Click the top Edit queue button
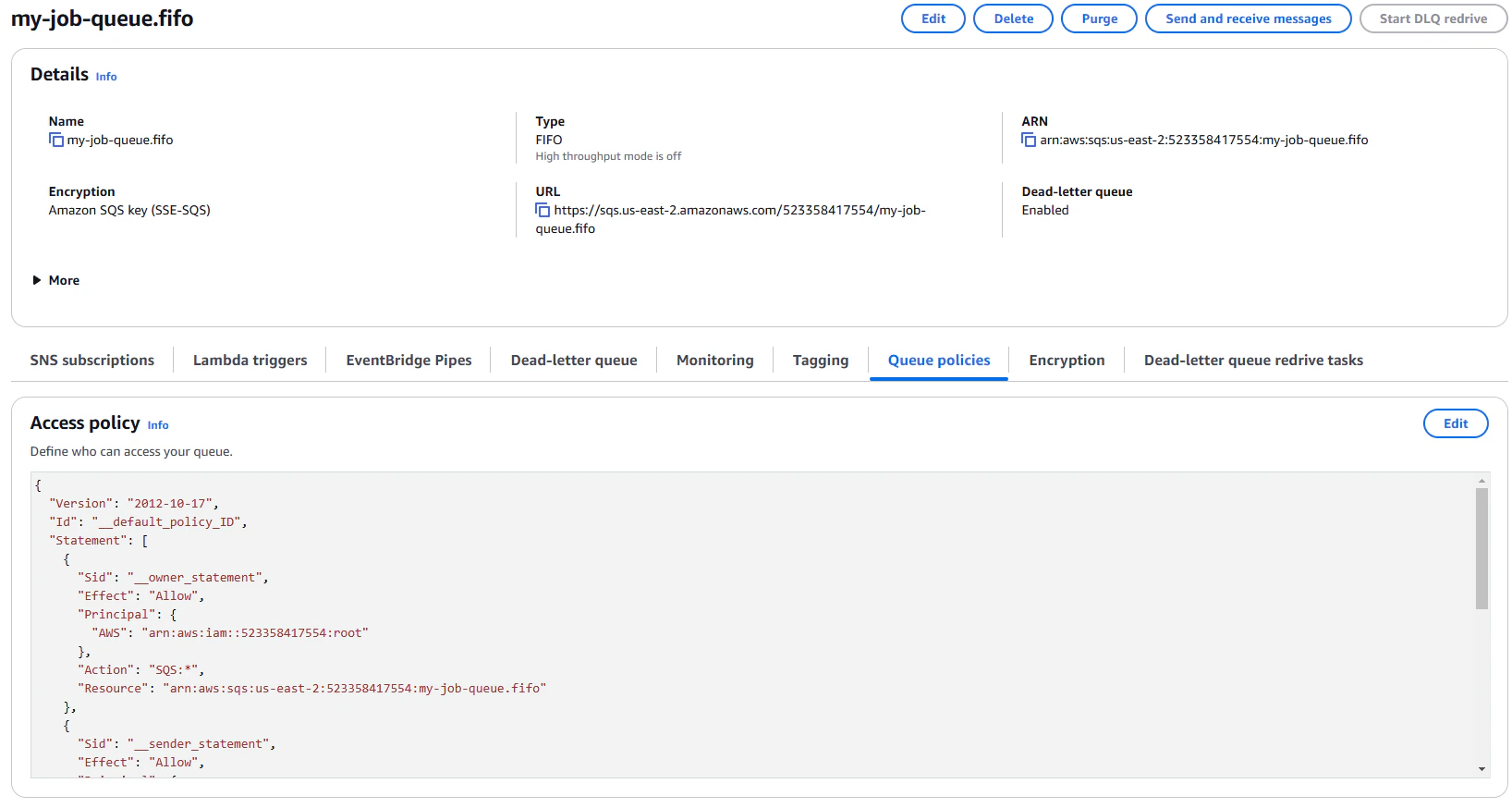The height and width of the screenshot is (808, 1512). (x=933, y=18)
